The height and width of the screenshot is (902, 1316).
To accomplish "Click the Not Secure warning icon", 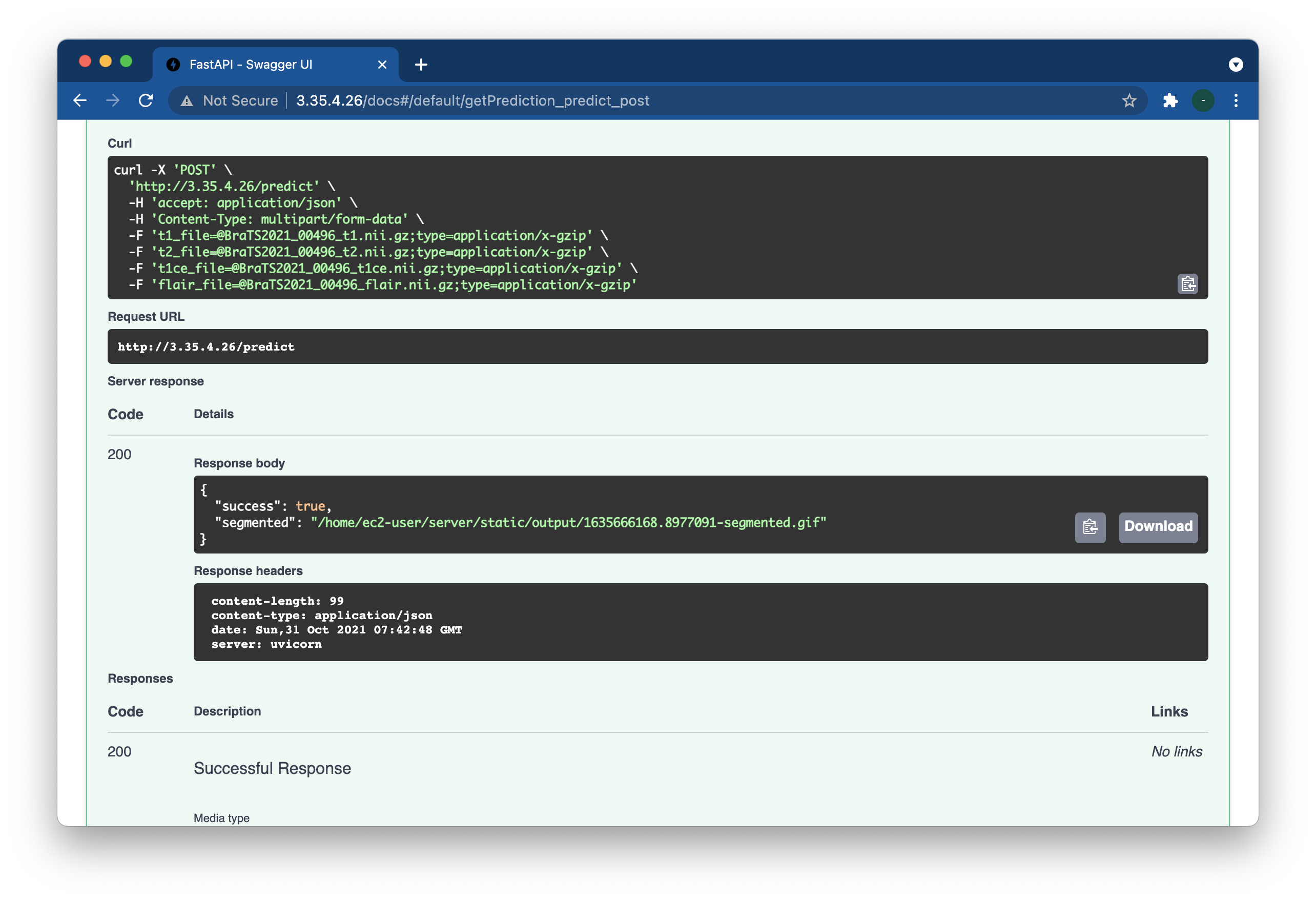I will 187,101.
